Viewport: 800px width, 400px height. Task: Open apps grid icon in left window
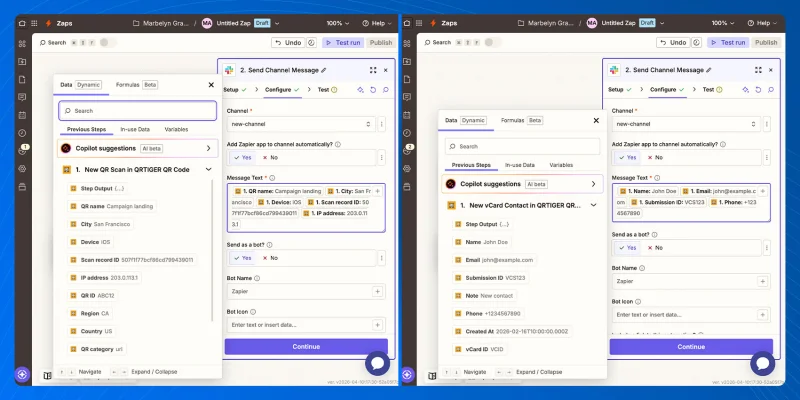[34, 23]
